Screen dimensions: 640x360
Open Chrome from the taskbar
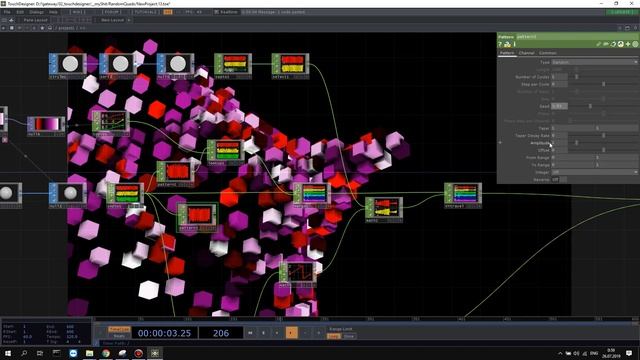(x=106, y=353)
